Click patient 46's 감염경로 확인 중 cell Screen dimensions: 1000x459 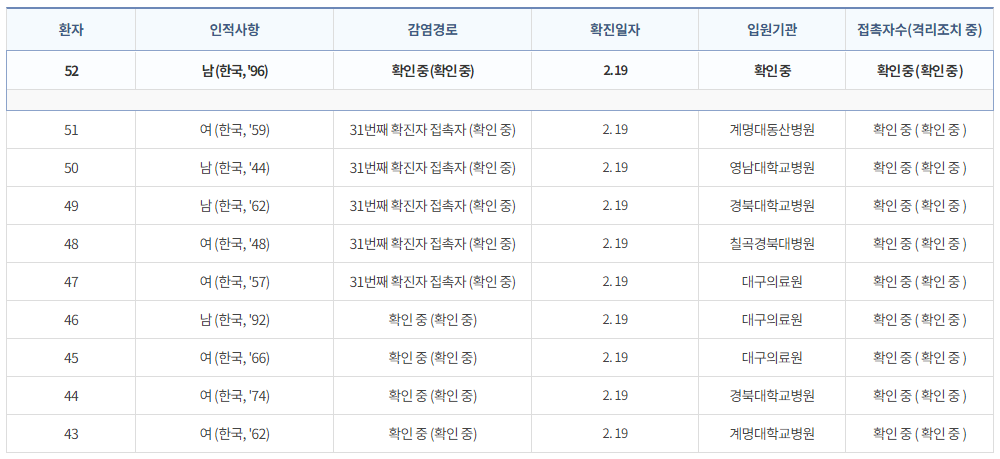click(432, 319)
